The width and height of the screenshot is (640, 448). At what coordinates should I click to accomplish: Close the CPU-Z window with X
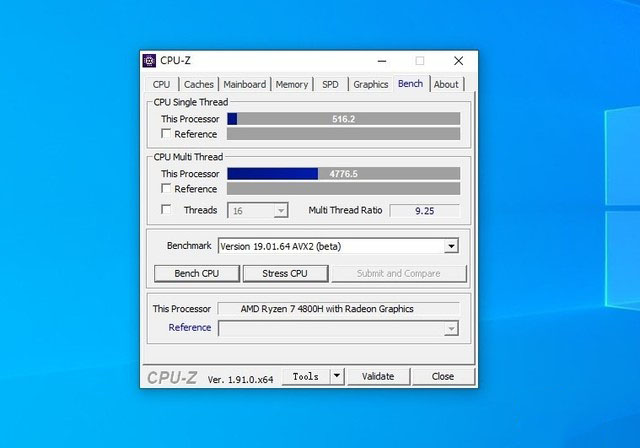[458, 61]
